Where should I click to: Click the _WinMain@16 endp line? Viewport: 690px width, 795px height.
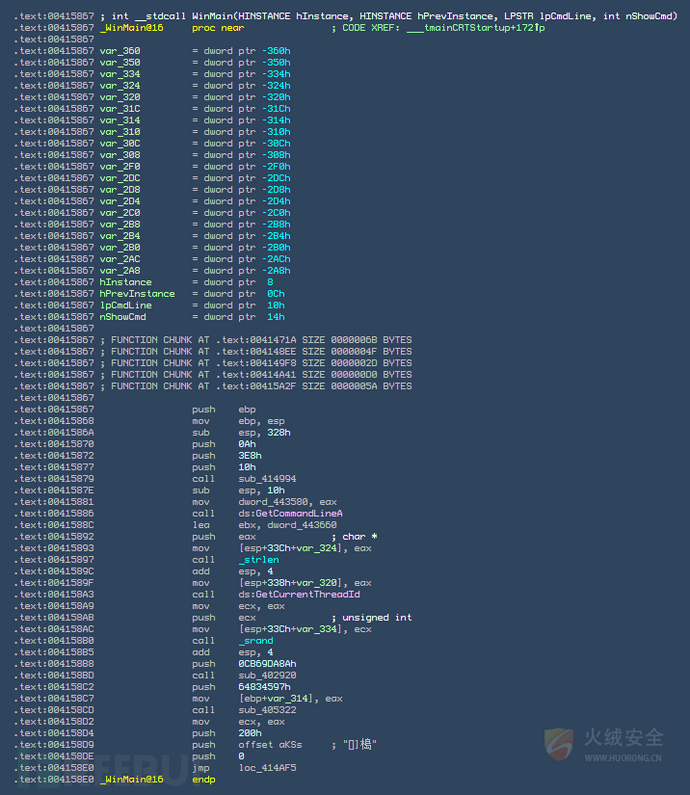pos(157,779)
